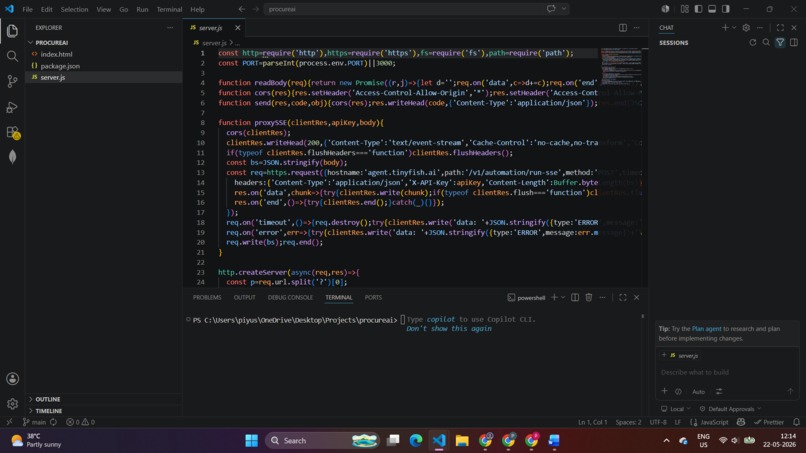Maximize the terminal panel size
Viewport: 806px width, 453px height.
click(622, 297)
